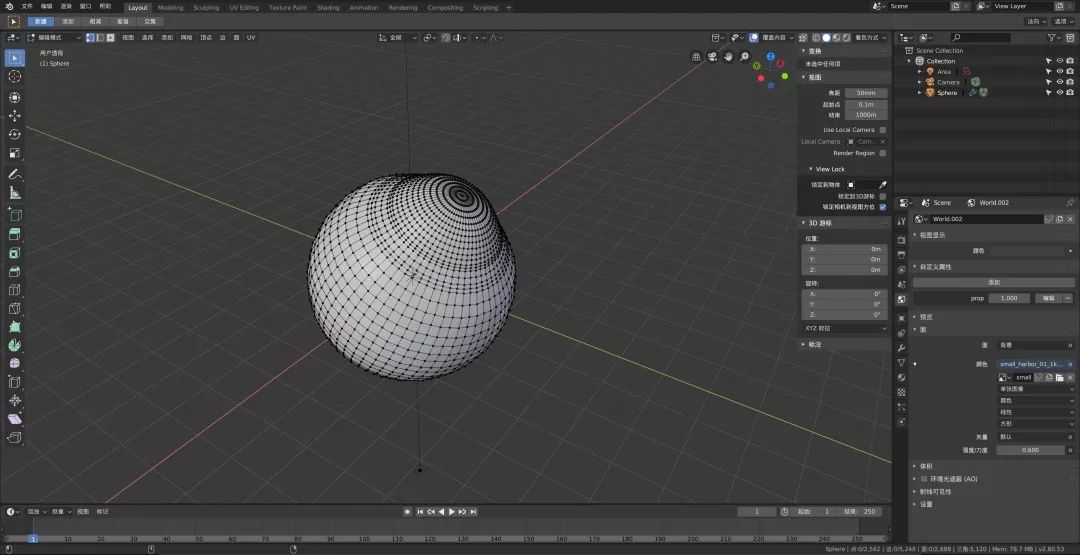Hide the Camera object via eye icon
This screenshot has height=555, width=1080.
pyautogui.click(x=1060, y=82)
